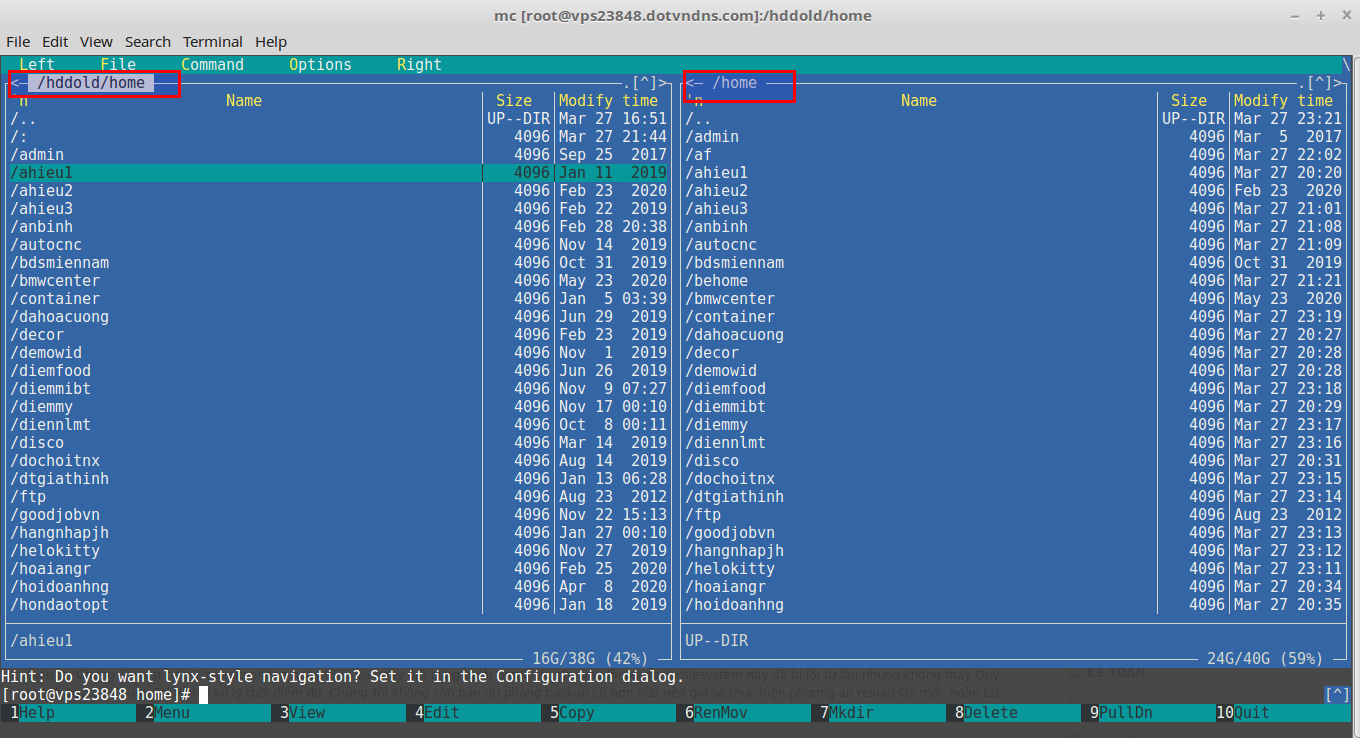Image resolution: width=1360 pixels, height=738 pixels.
Task: Sort left panel by Modify time column
Action: [609, 100]
